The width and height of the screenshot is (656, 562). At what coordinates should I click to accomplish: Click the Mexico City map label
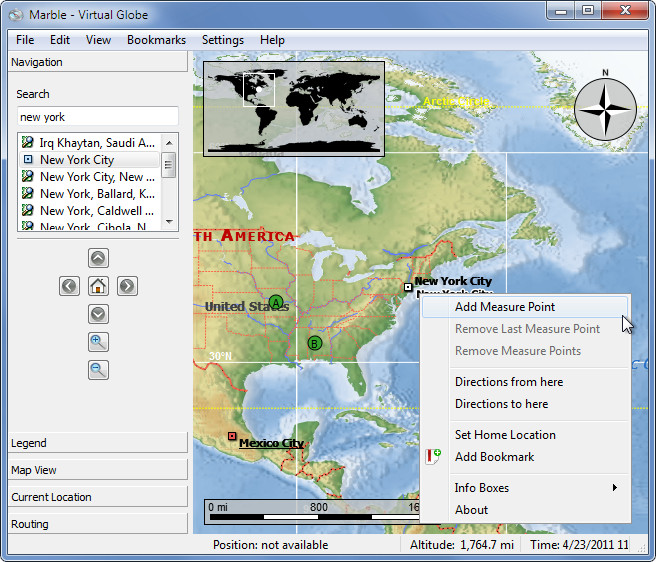271,443
